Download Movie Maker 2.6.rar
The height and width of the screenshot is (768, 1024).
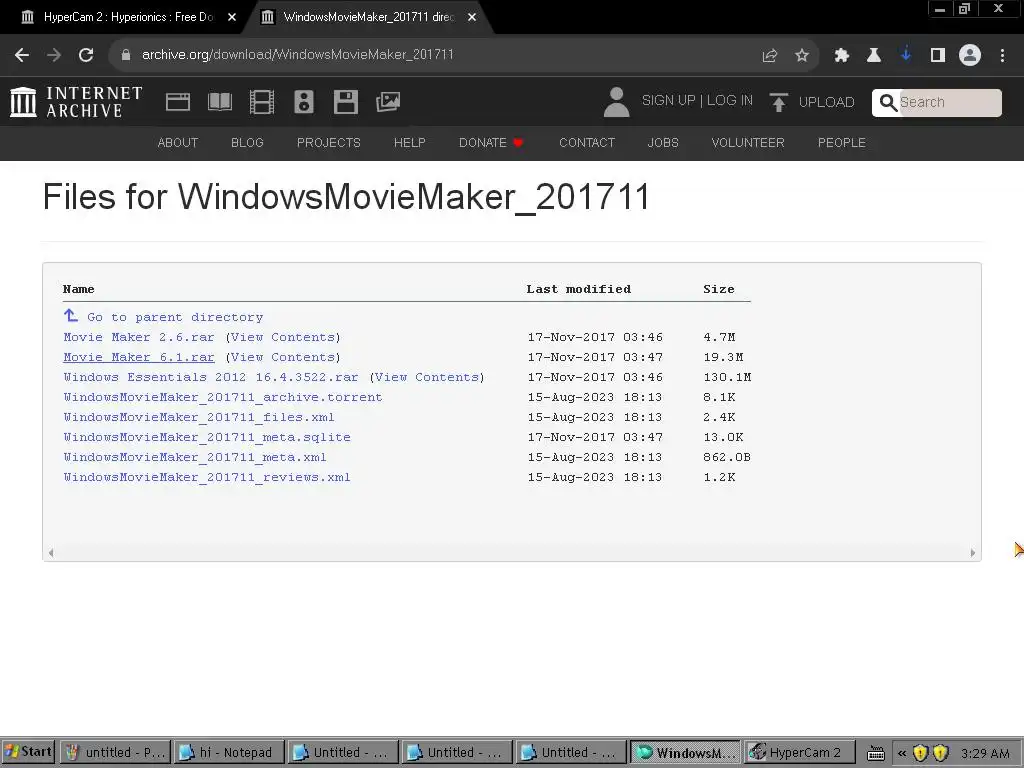pos(138,338)
